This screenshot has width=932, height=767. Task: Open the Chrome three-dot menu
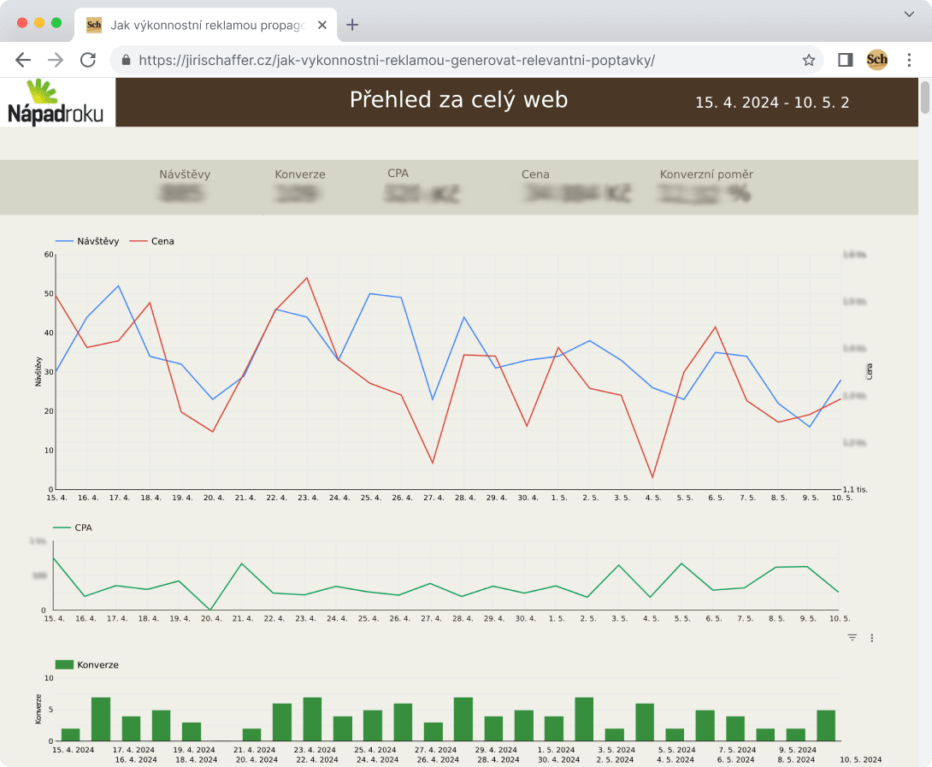909,60
